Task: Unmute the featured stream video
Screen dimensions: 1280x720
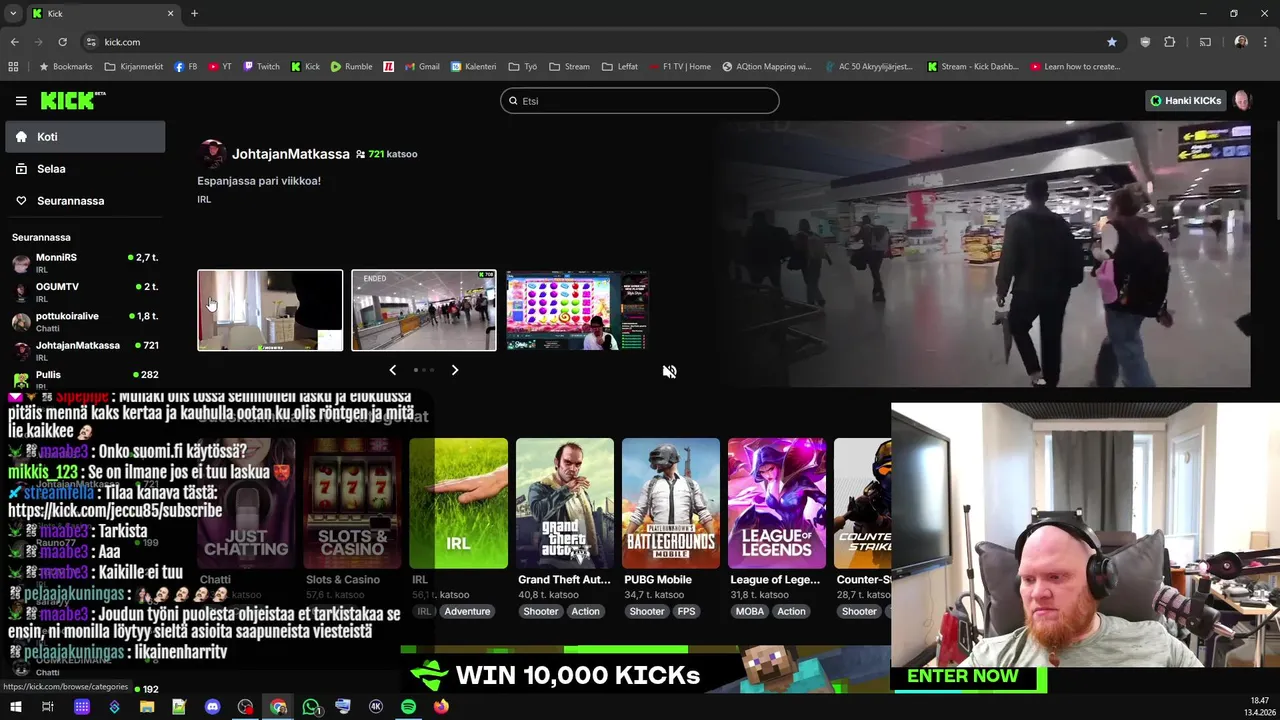Action: click(x=669, y=371)
